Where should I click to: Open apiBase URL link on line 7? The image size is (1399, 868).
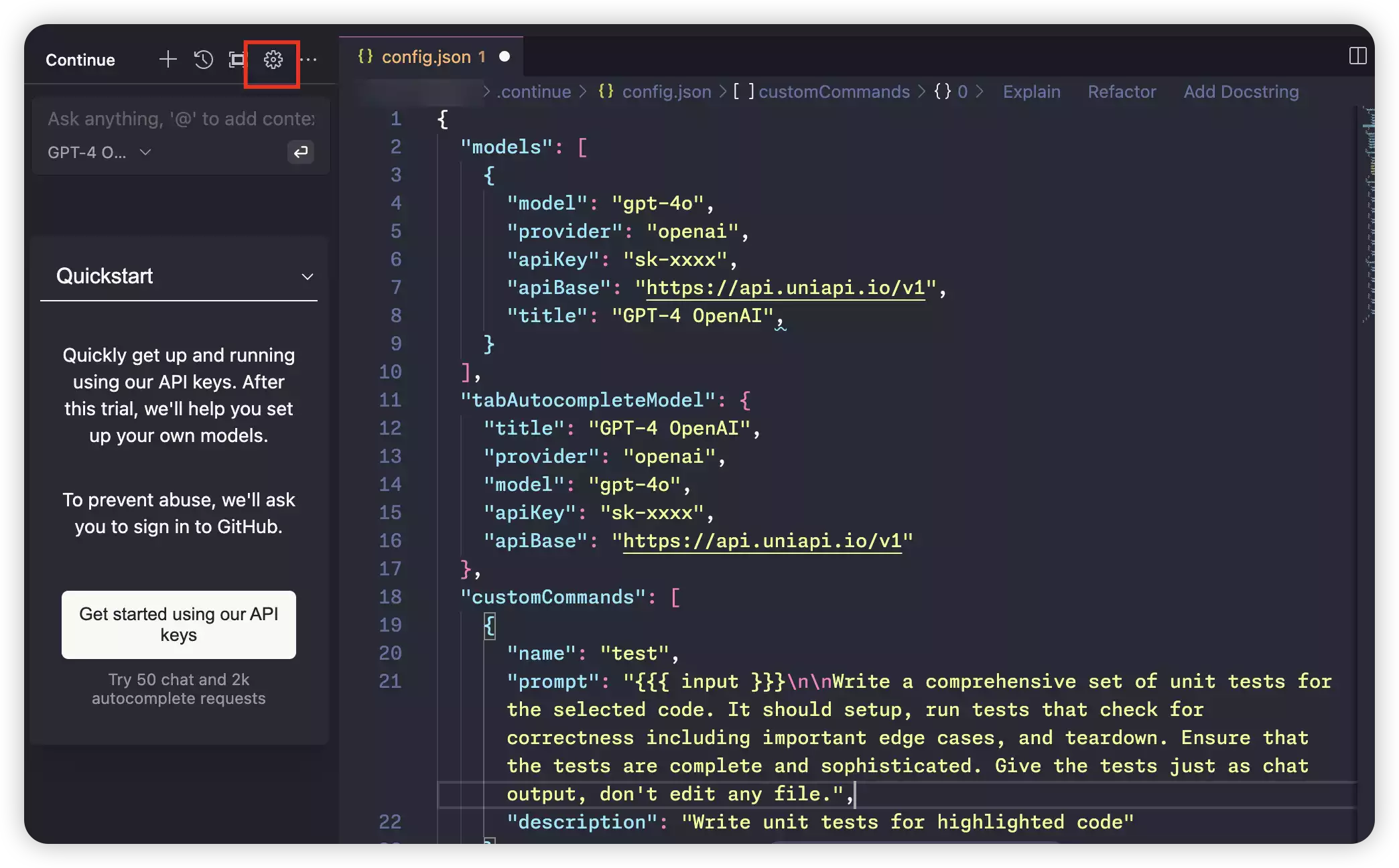click(785, 288)
